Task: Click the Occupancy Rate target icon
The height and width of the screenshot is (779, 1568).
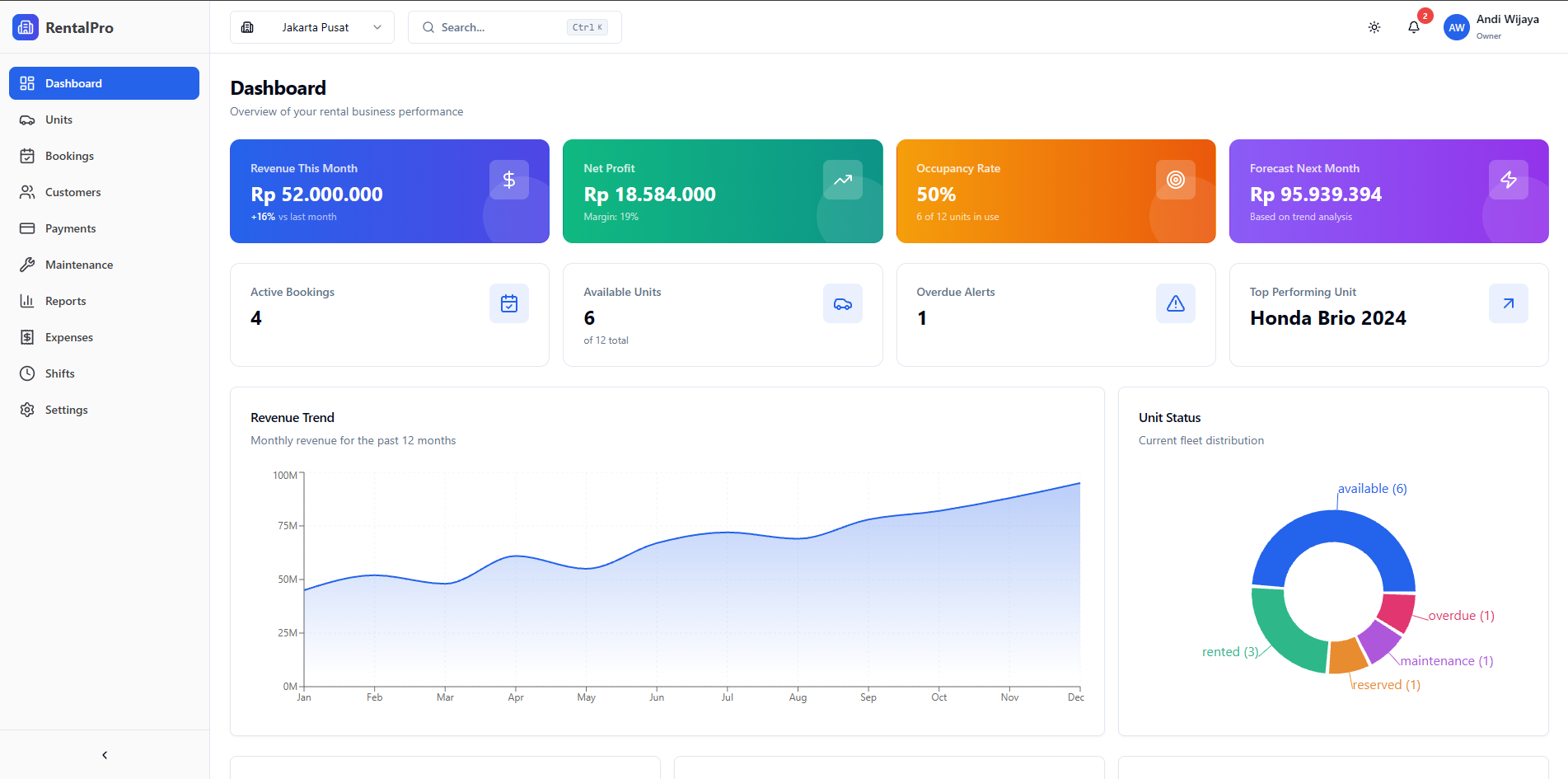Action: [x=1175, y=180]
